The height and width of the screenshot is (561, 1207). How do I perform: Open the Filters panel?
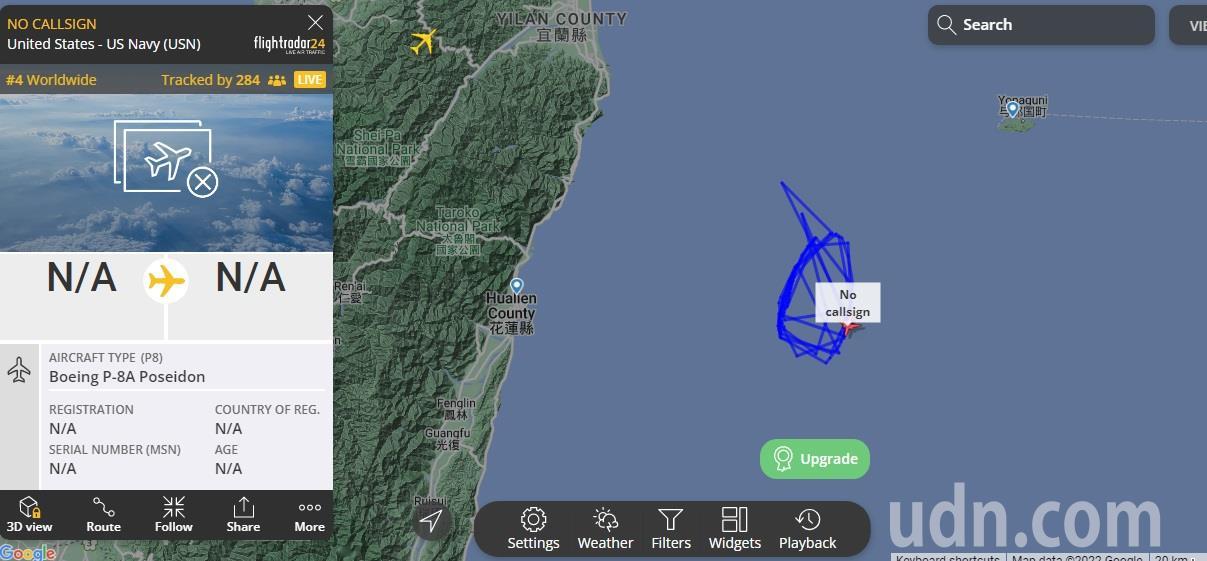pos(671,529)
